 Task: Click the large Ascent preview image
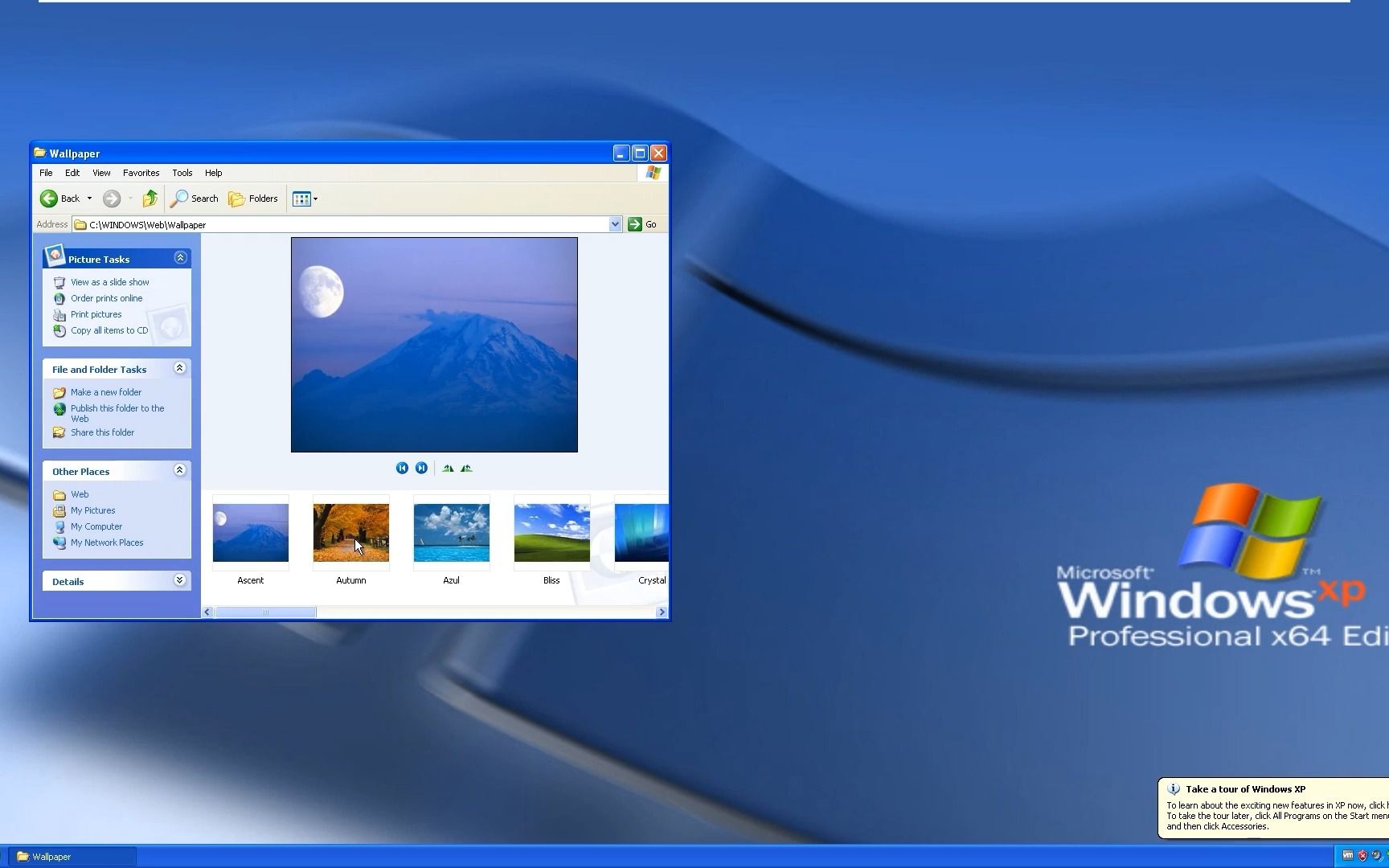434,345
